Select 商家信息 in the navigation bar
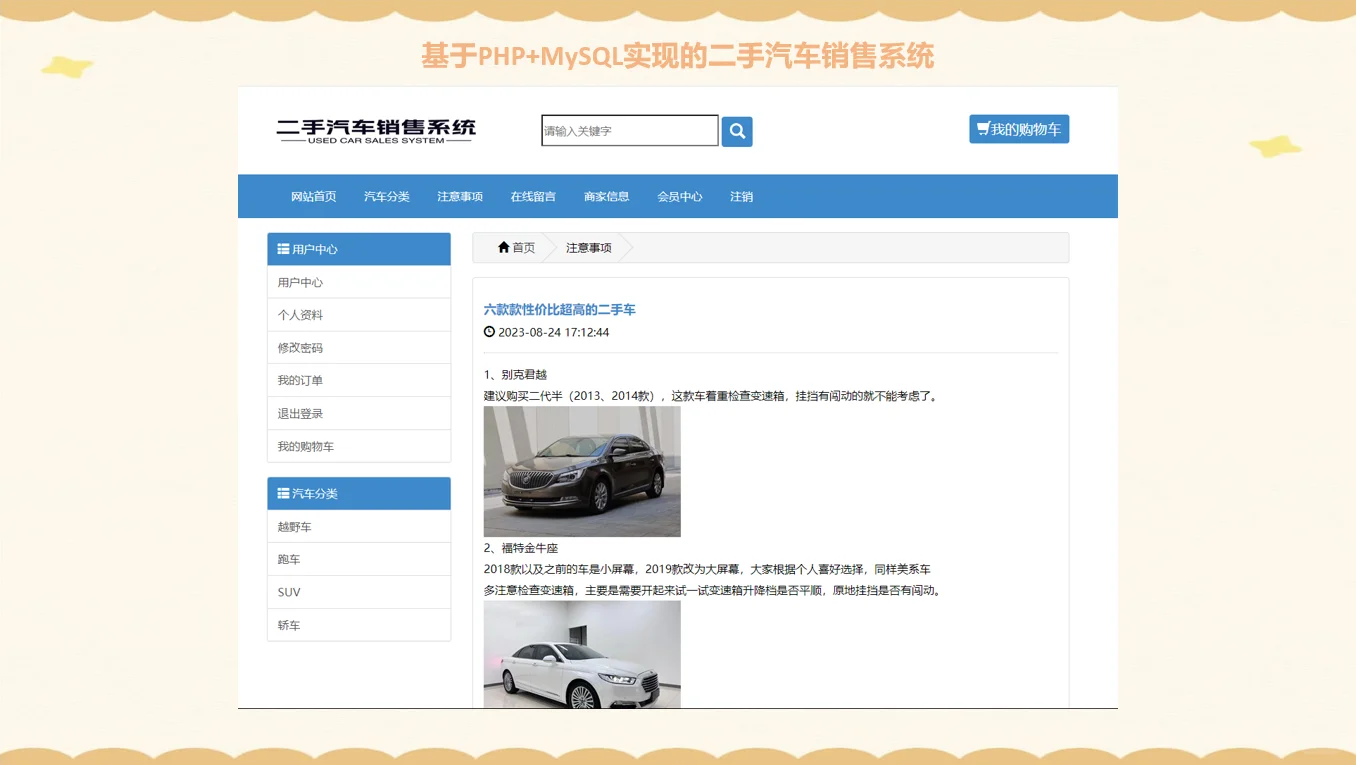Image resolution: width=1356 pixels, height=765 pixels. tap(607, 196)
